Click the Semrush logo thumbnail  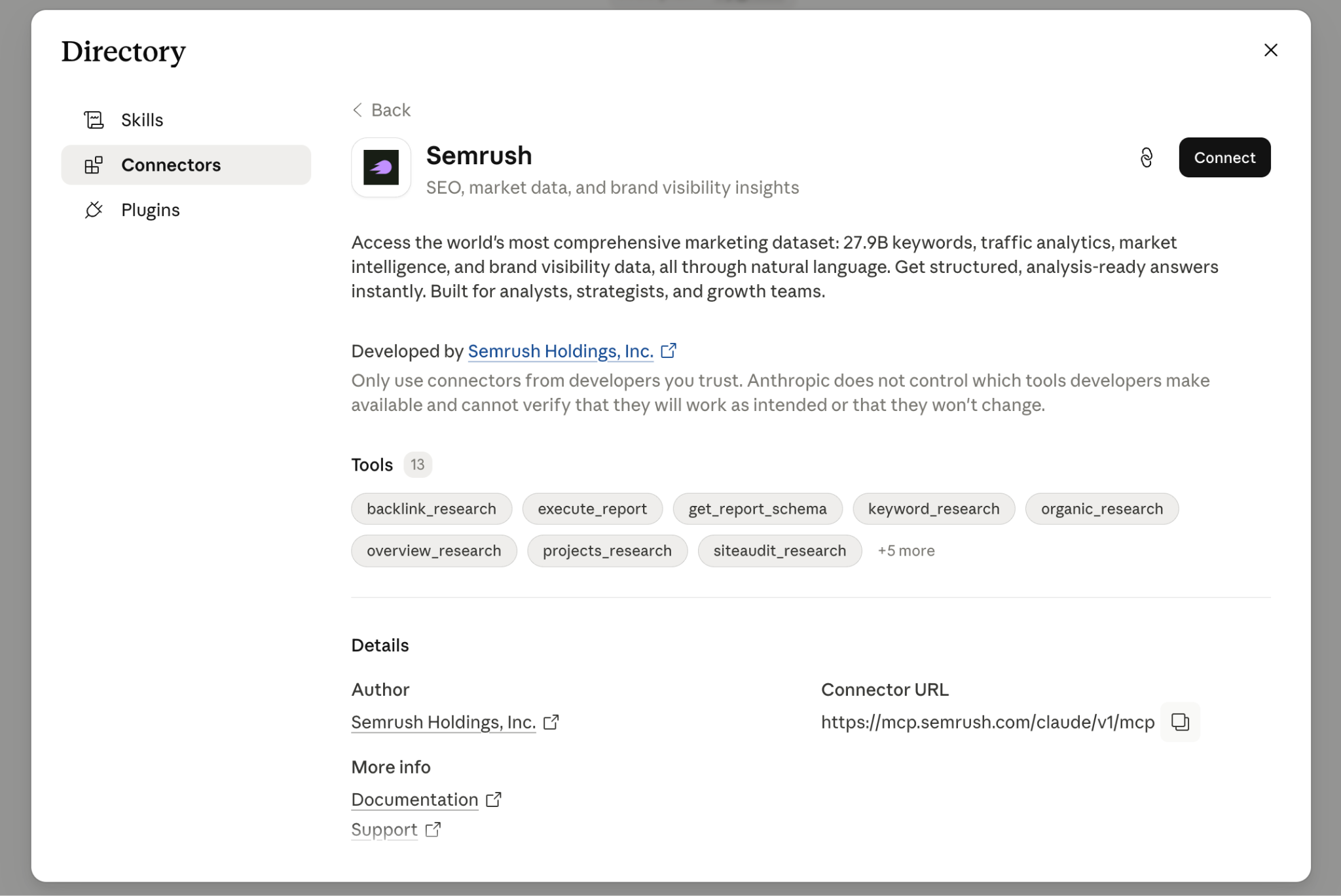381,168
